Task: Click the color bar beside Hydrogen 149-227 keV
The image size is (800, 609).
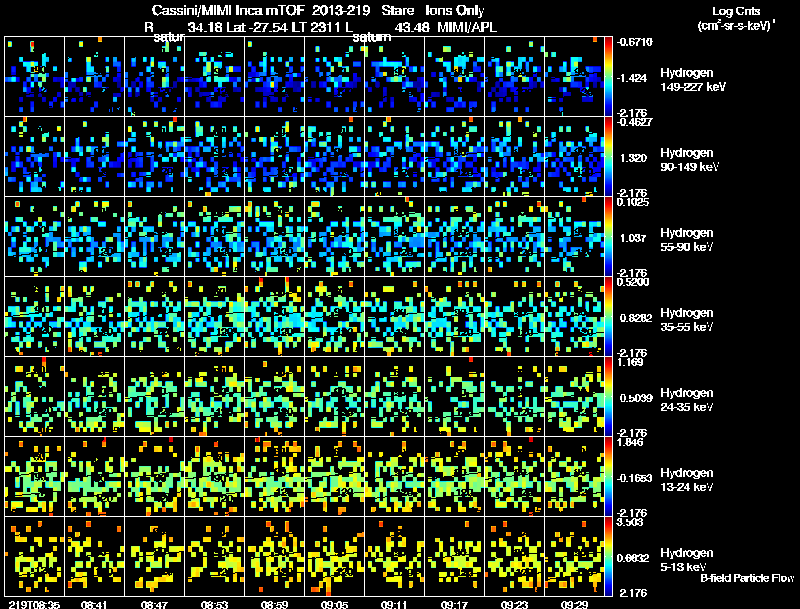Action: point(608,77)
